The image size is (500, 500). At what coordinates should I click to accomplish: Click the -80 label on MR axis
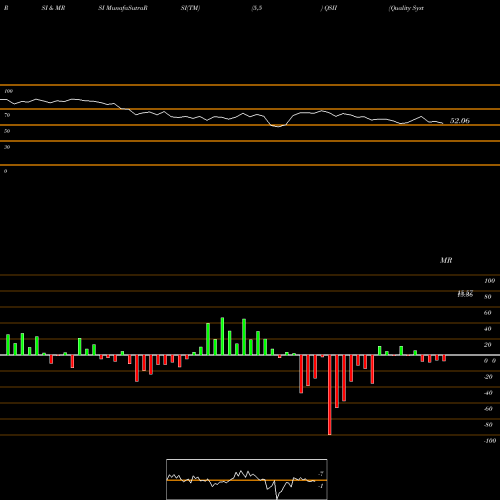tap(488, 425)
